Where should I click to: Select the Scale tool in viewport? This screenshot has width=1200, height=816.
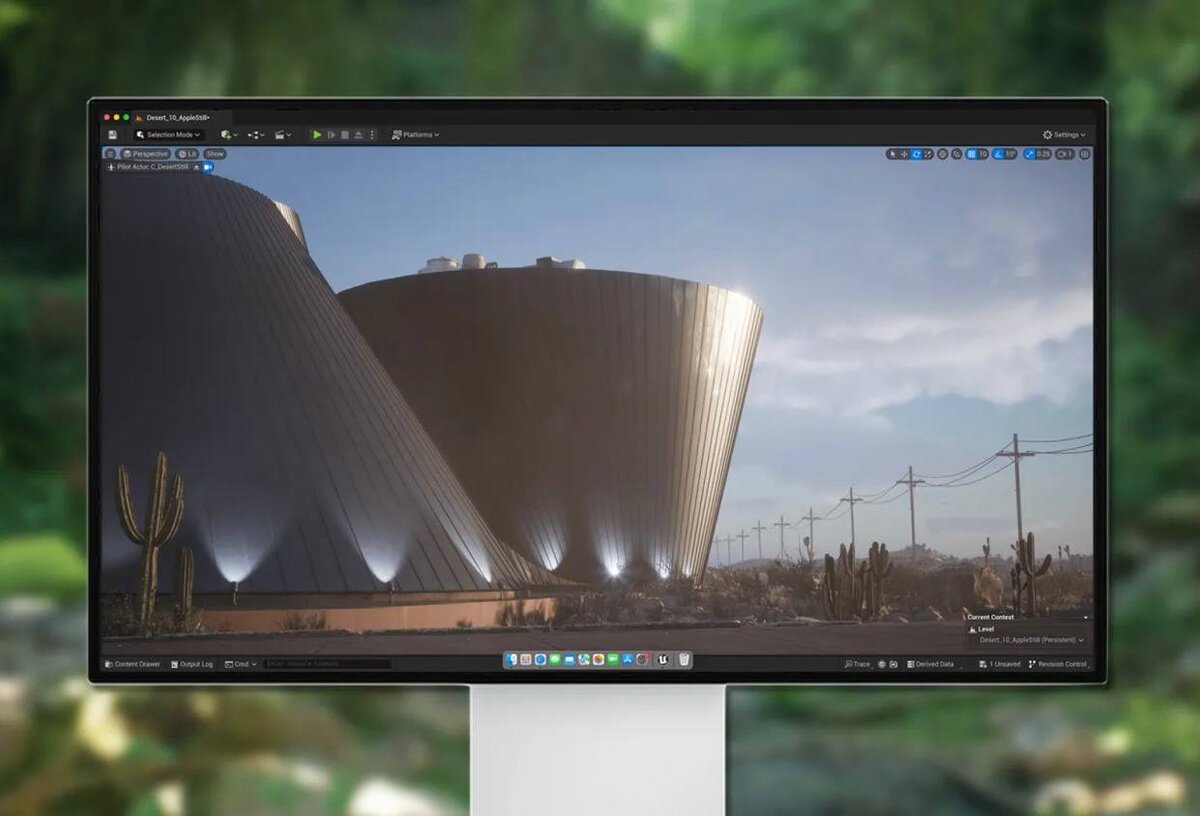pos(928,154)
